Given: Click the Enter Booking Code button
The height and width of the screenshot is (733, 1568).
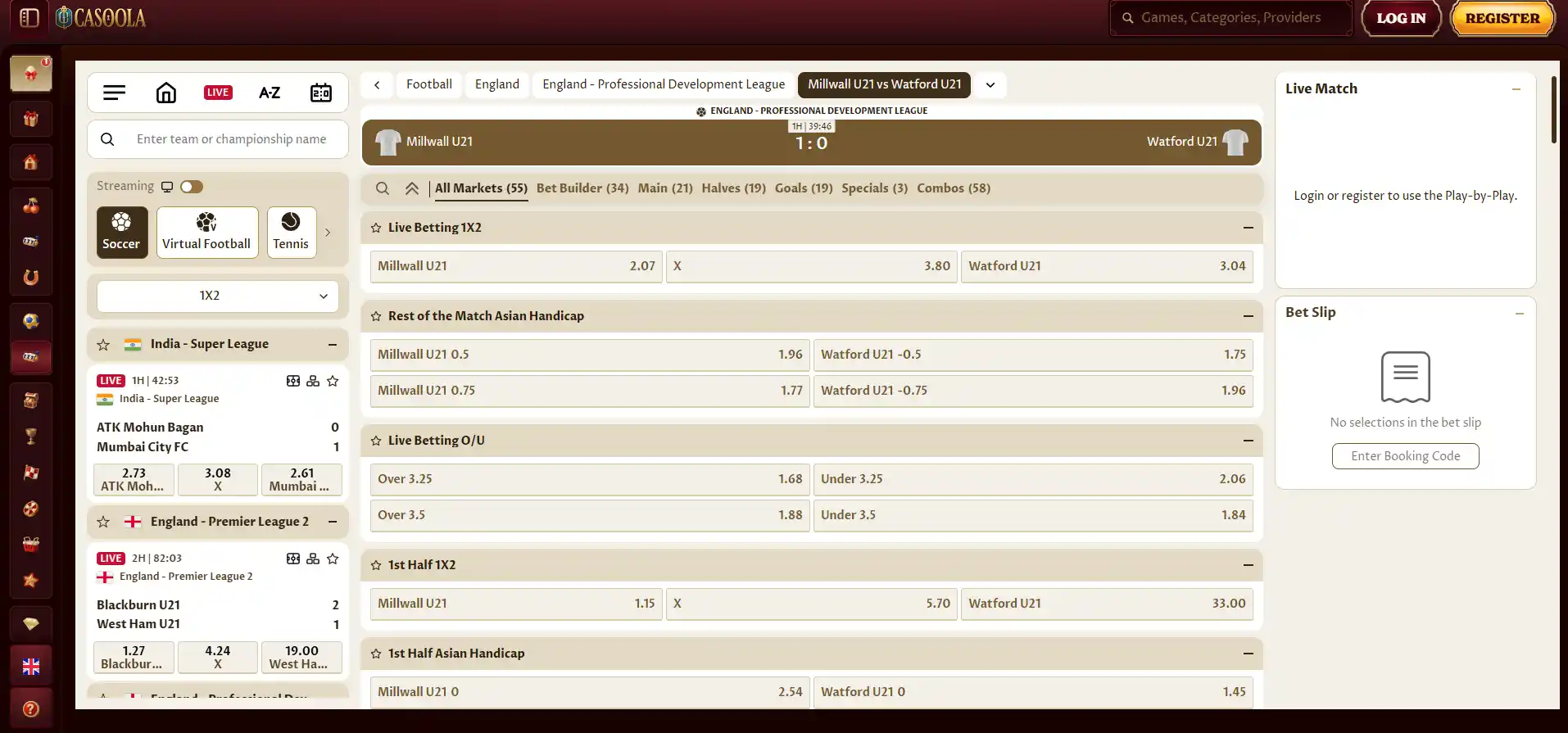Looking at the screenshot, I should (x=1406, y=456).
